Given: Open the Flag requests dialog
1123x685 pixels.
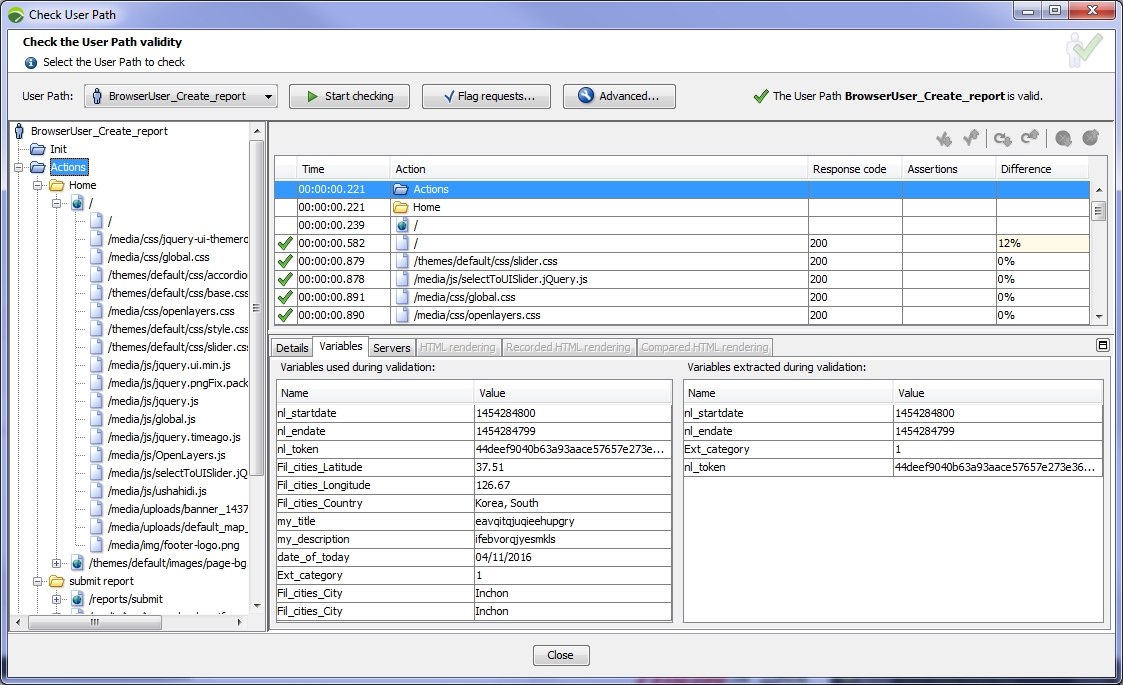Looking at the screenshot, I should pyautogui.click(x=486, y=97).
